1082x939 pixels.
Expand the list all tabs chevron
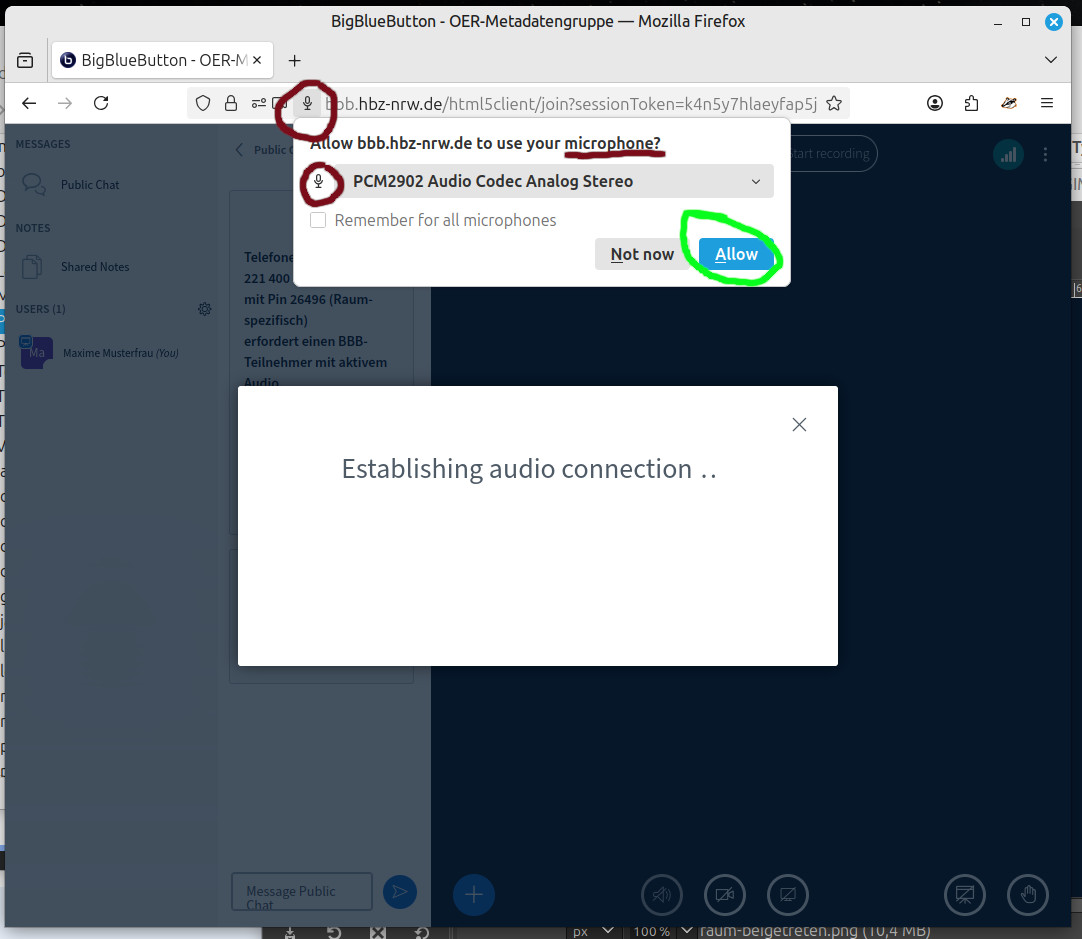[1051, 60]
